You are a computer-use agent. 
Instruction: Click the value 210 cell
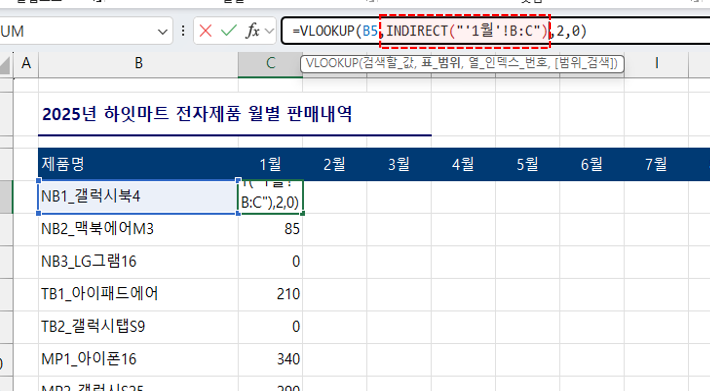270,294
